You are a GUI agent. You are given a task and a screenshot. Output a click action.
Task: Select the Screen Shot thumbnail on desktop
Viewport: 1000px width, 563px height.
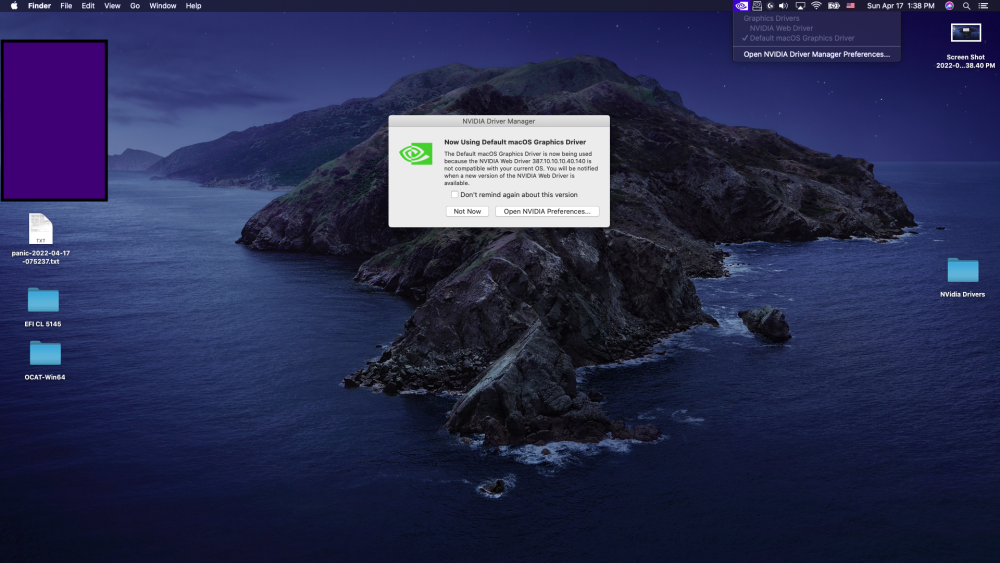(x=966, y=33)
